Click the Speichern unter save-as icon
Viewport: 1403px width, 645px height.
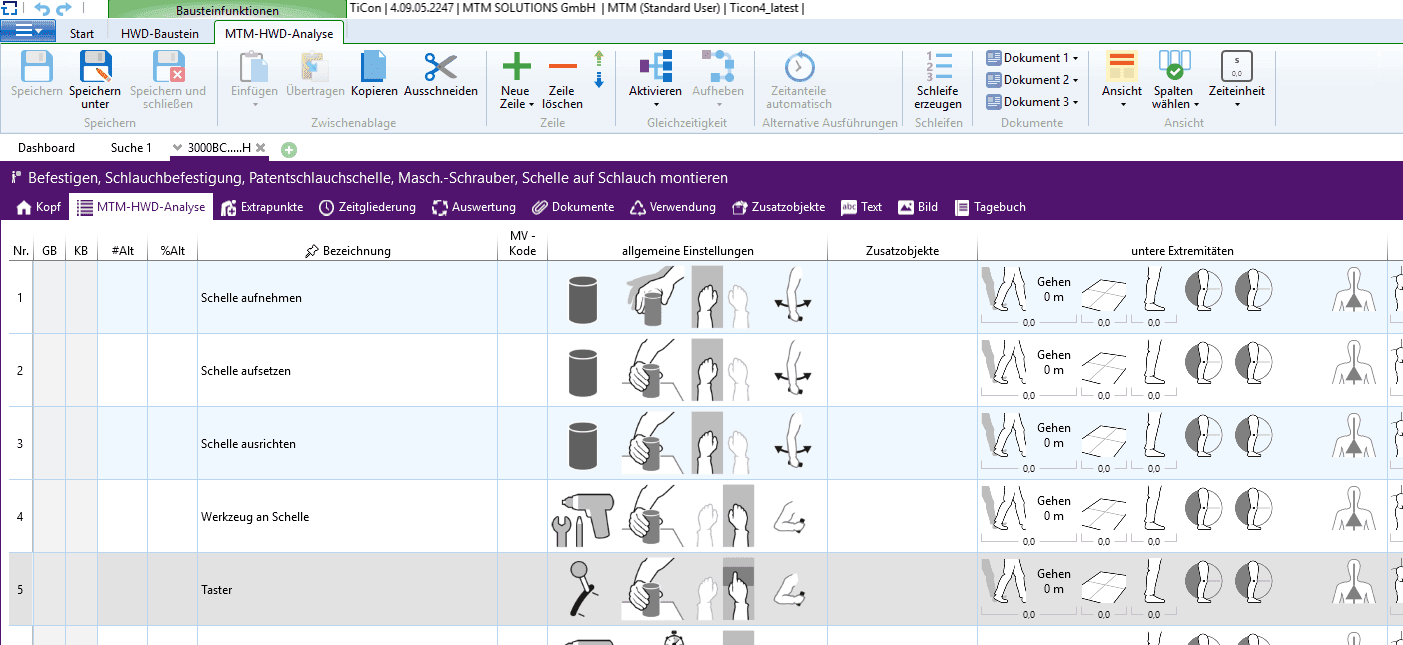tap(95, 68)
